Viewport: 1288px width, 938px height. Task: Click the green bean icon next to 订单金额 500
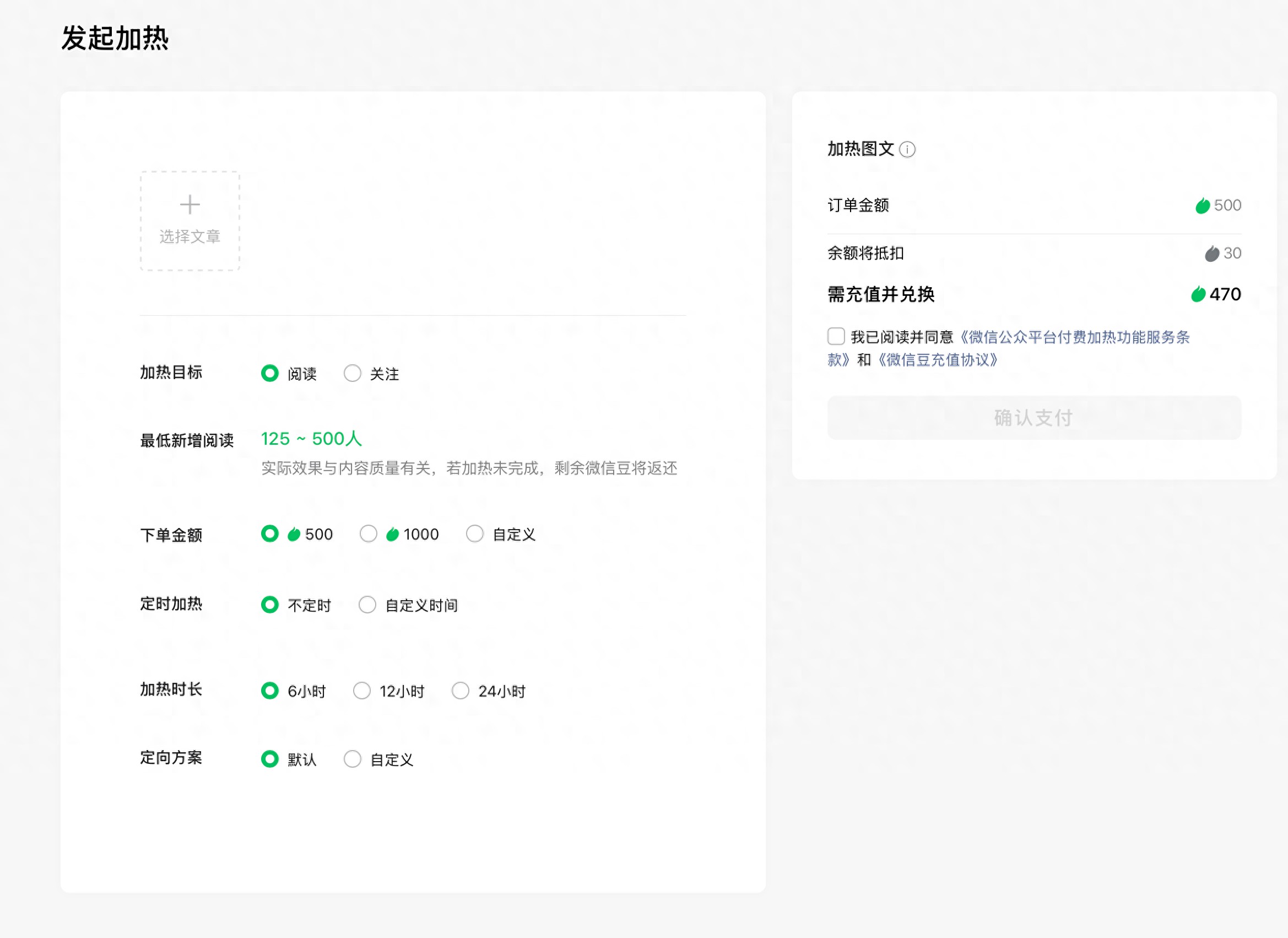click(x=1202, y=206)
